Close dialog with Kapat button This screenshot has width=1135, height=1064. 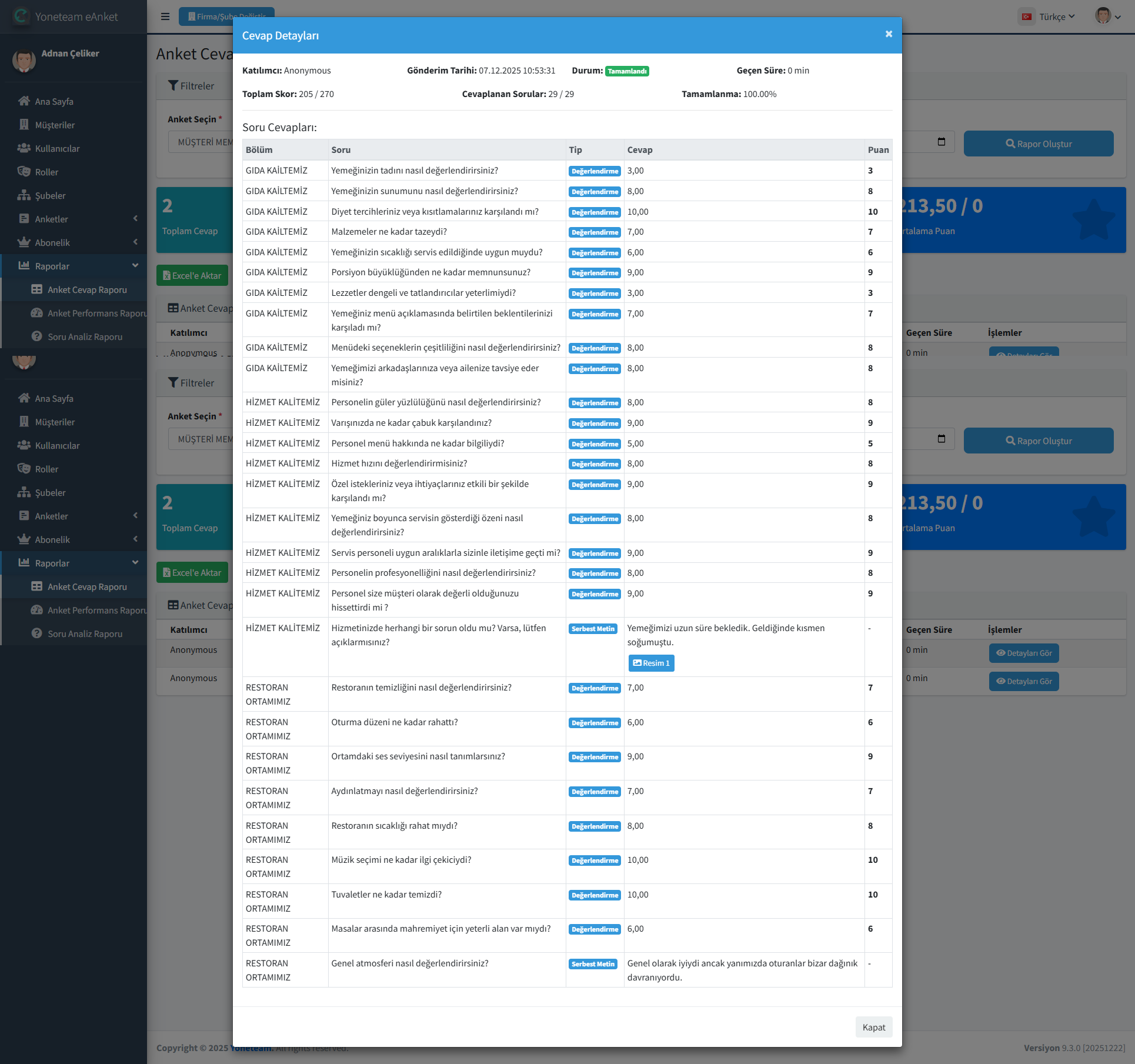[x=873, y=1027]
